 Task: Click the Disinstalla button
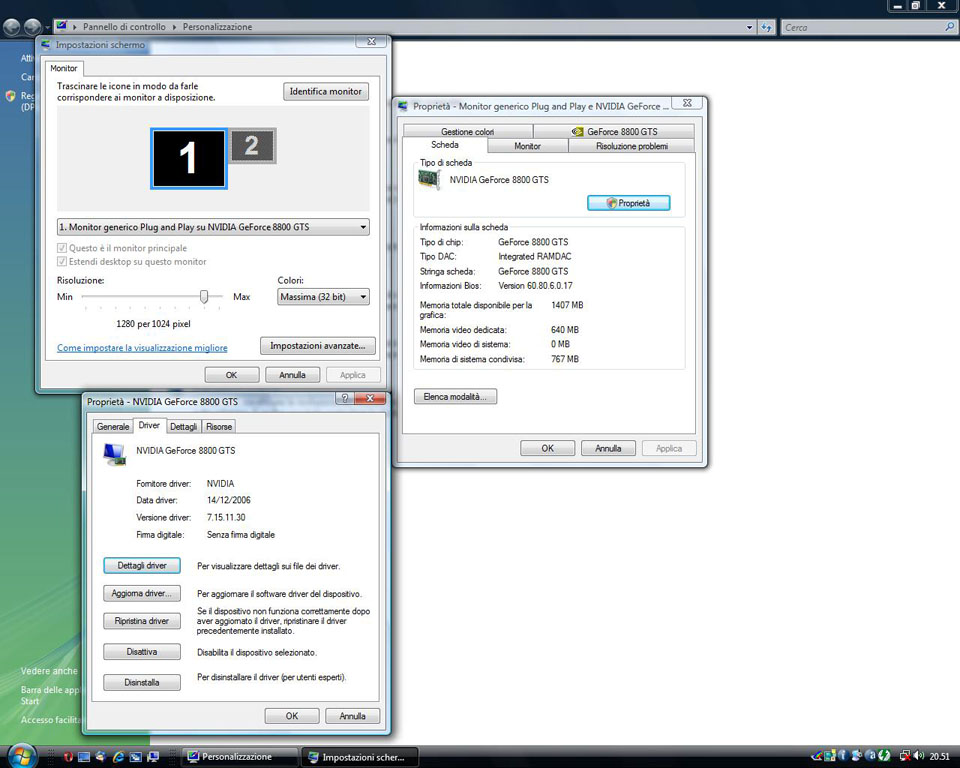pyautogui.click(x=142, y=682)
